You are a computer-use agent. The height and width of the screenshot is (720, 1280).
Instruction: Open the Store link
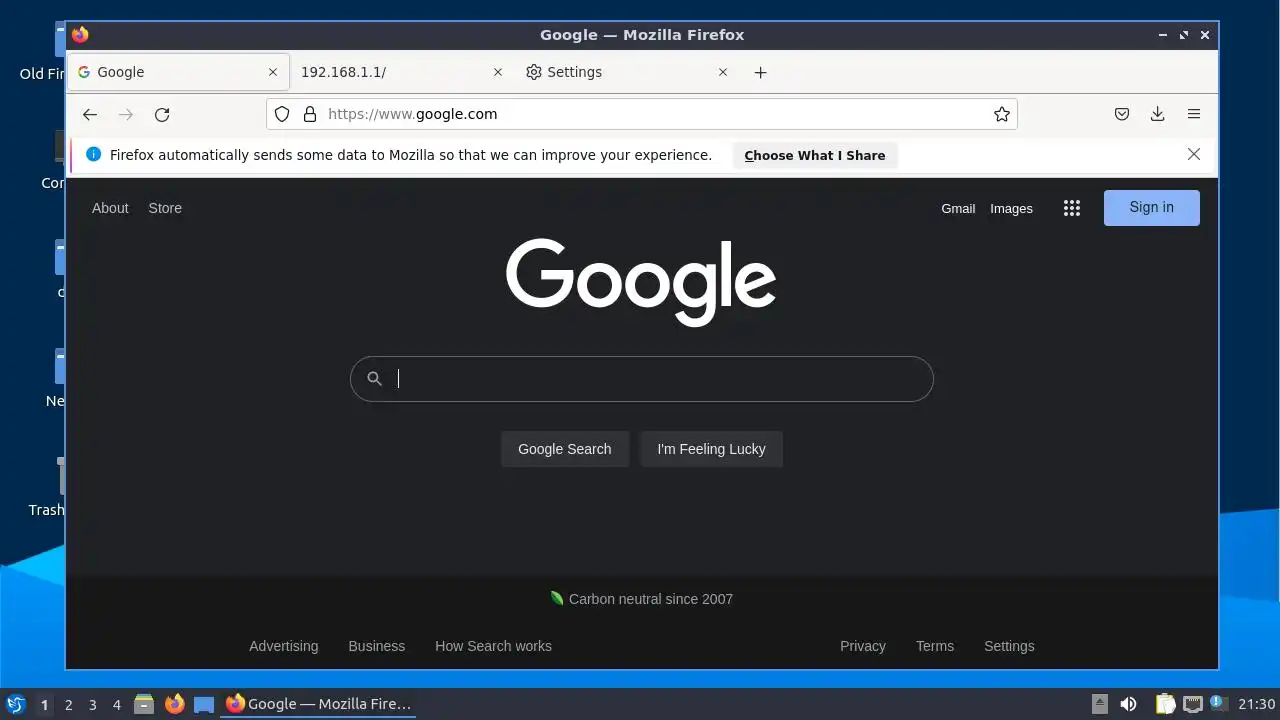[165, 208]
